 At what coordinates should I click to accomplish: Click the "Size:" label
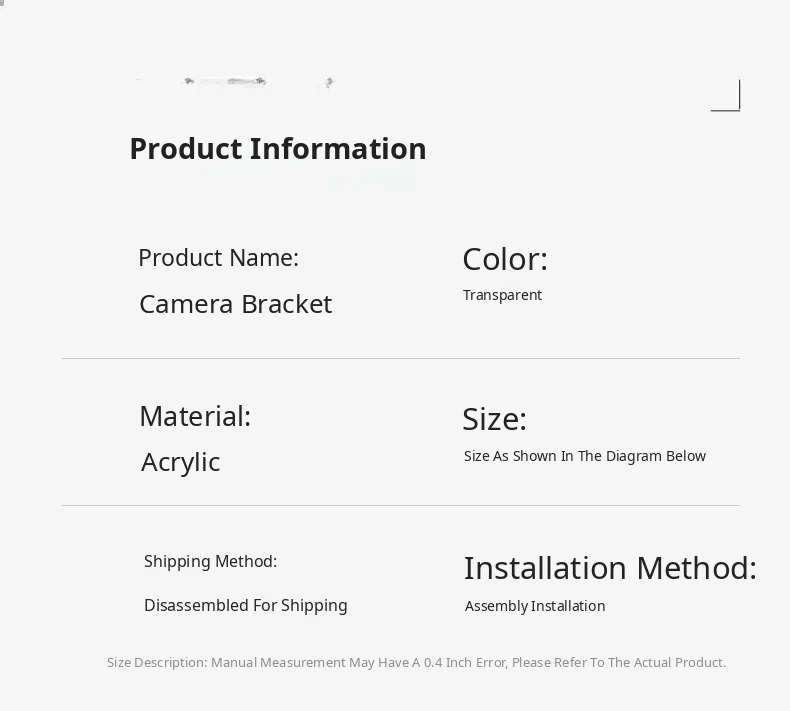point(494,419)
